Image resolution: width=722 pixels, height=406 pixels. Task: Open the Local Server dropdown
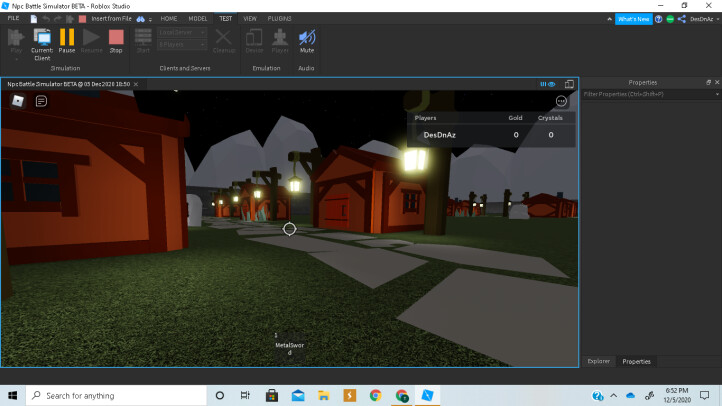click(182, 33)
